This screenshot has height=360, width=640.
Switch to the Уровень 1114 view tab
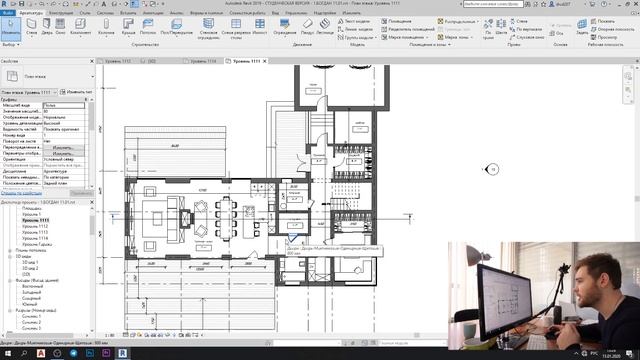tap(203, 61)
